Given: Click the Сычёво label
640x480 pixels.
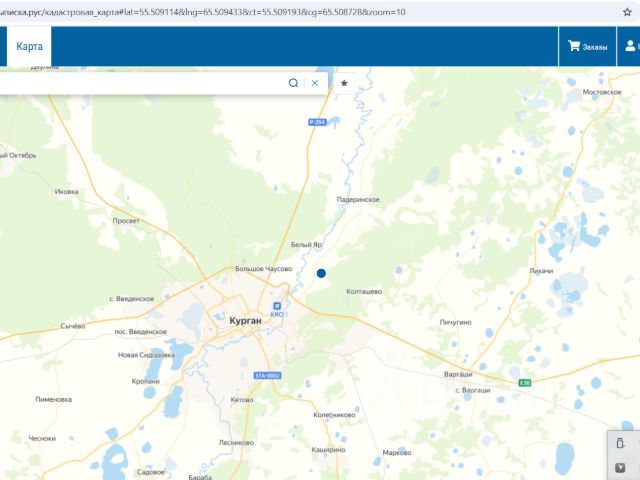Looking at the screenshot, I should (73, 326).
